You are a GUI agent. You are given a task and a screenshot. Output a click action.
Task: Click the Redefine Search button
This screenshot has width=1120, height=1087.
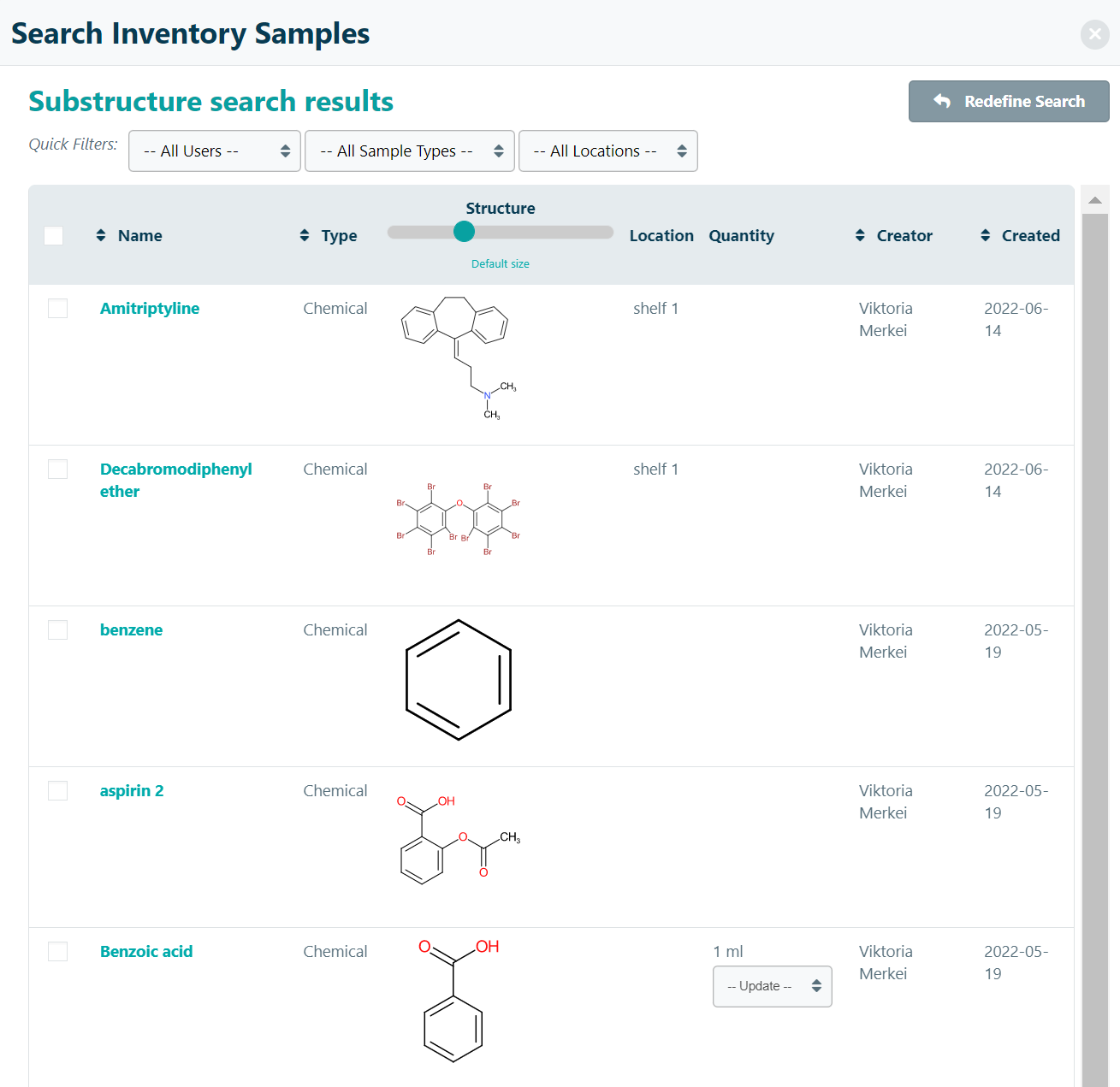(x=1009, y=102)
